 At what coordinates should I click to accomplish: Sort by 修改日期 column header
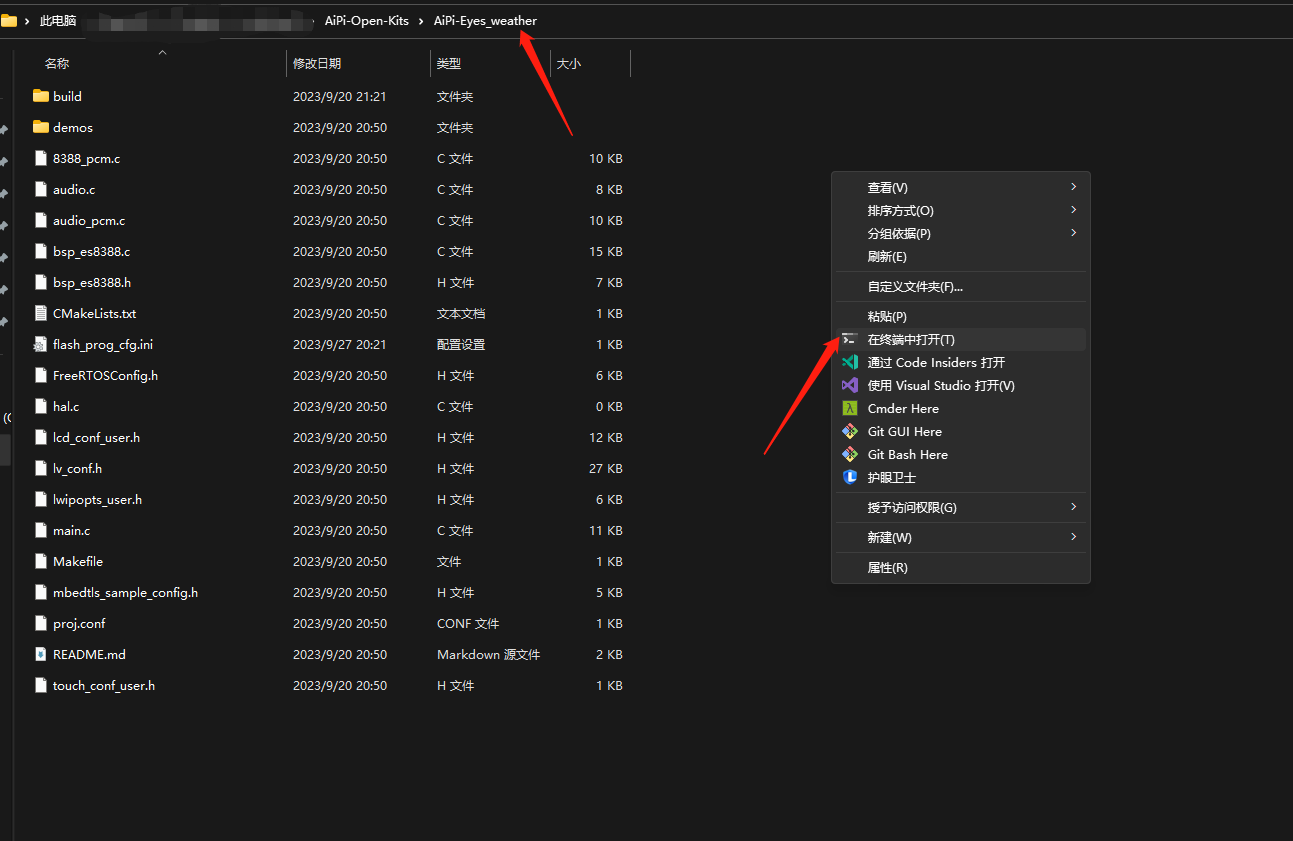tap(317, 63)
